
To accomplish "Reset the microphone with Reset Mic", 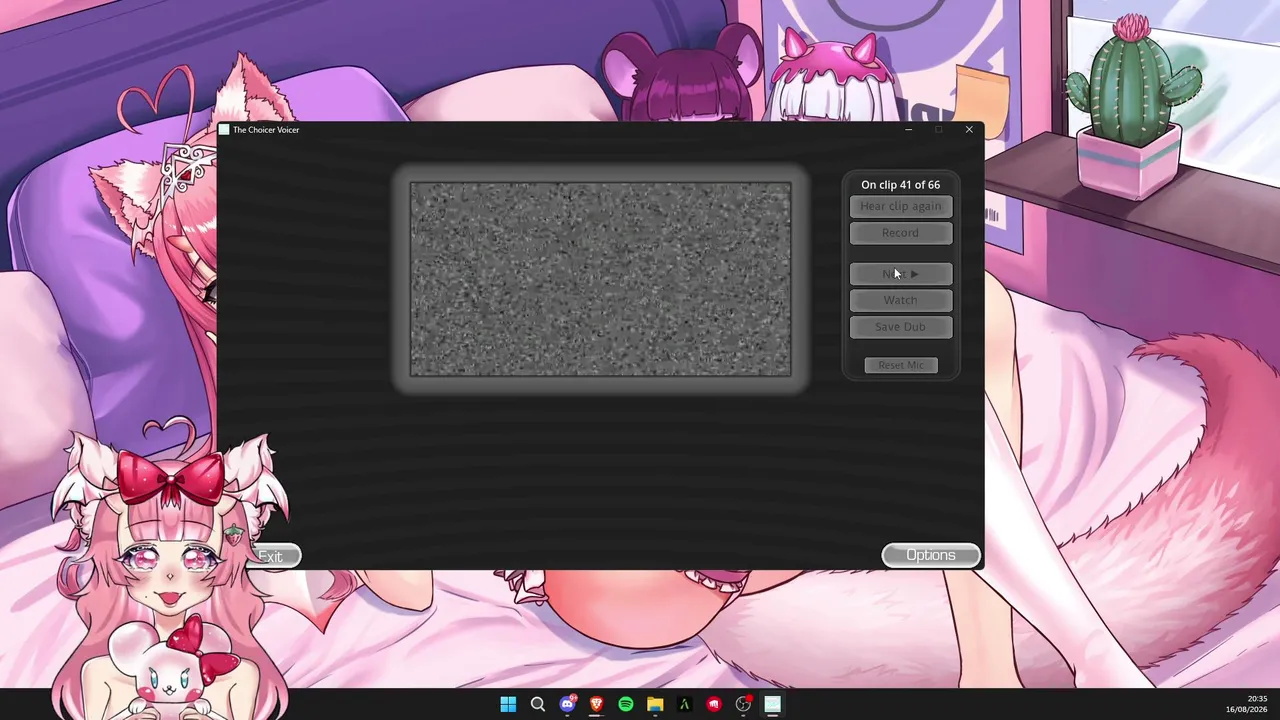I will point(901,365).
